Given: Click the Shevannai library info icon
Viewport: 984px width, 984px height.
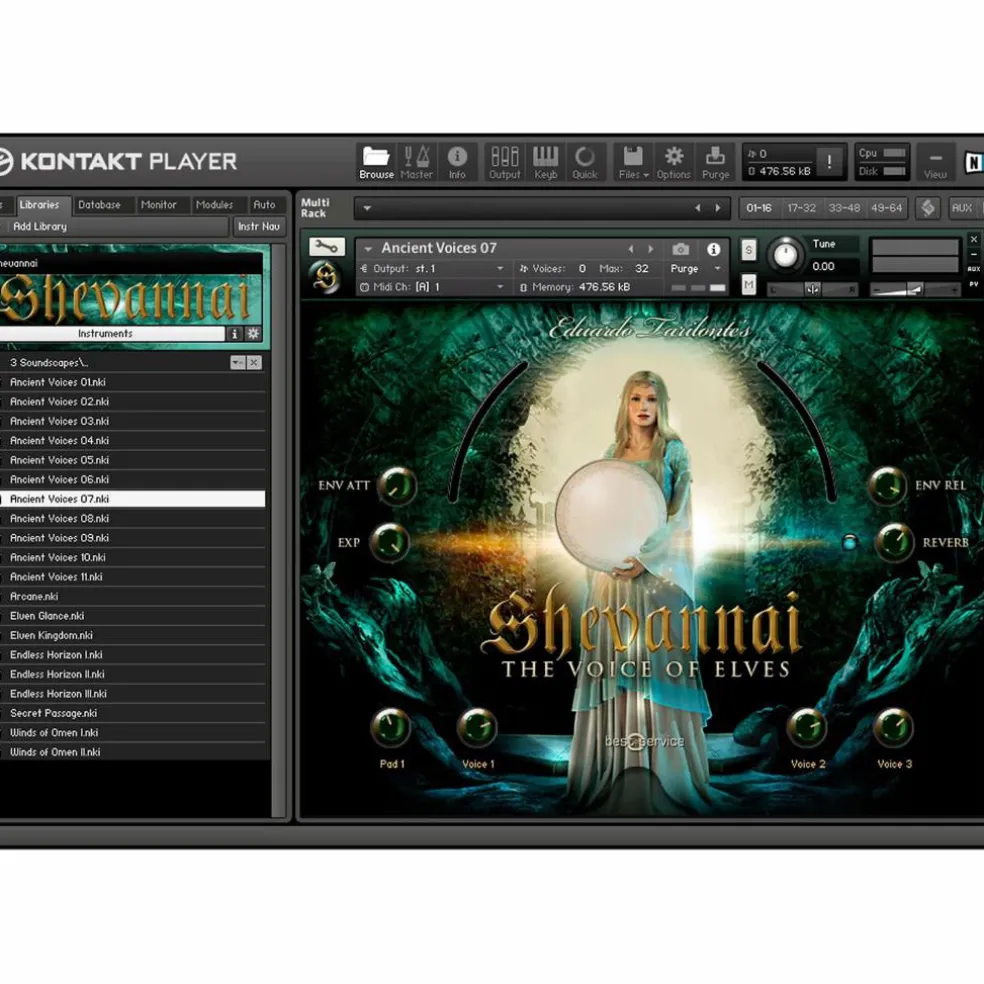Looking at the screenshot, I should 235,334.
